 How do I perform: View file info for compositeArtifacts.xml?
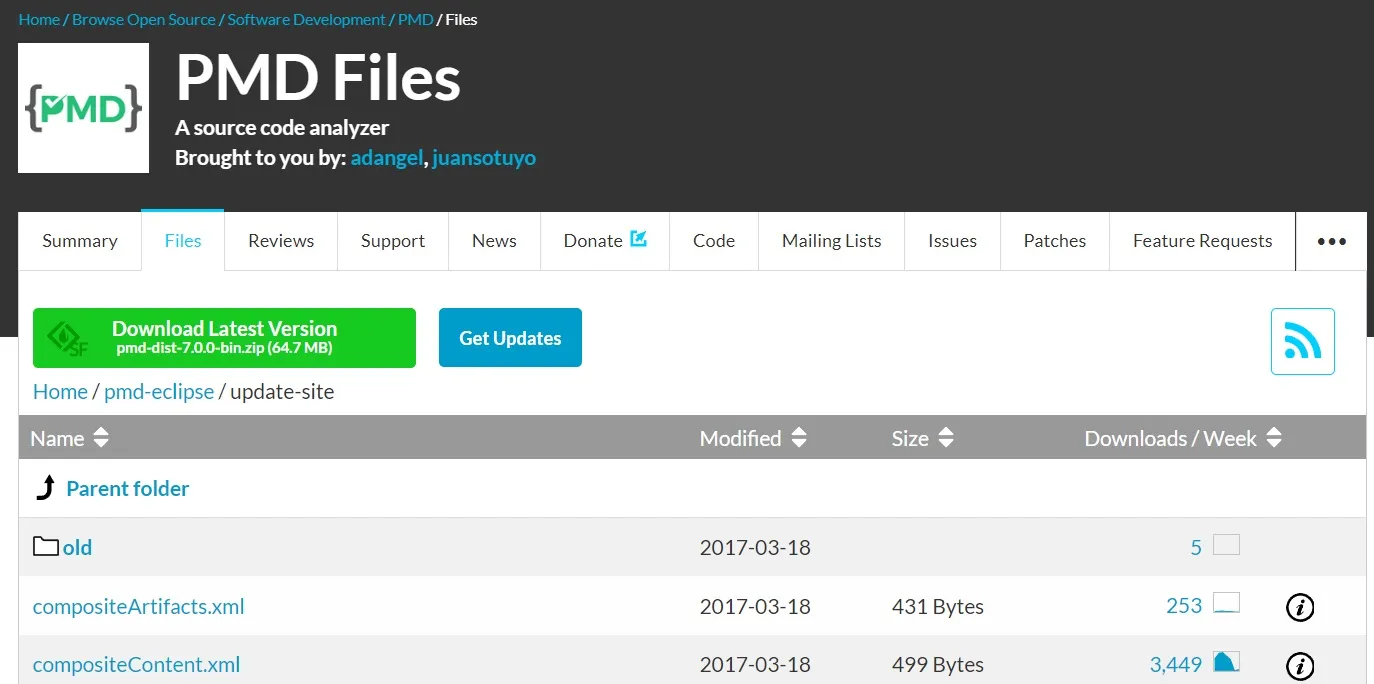(1299, 606)
